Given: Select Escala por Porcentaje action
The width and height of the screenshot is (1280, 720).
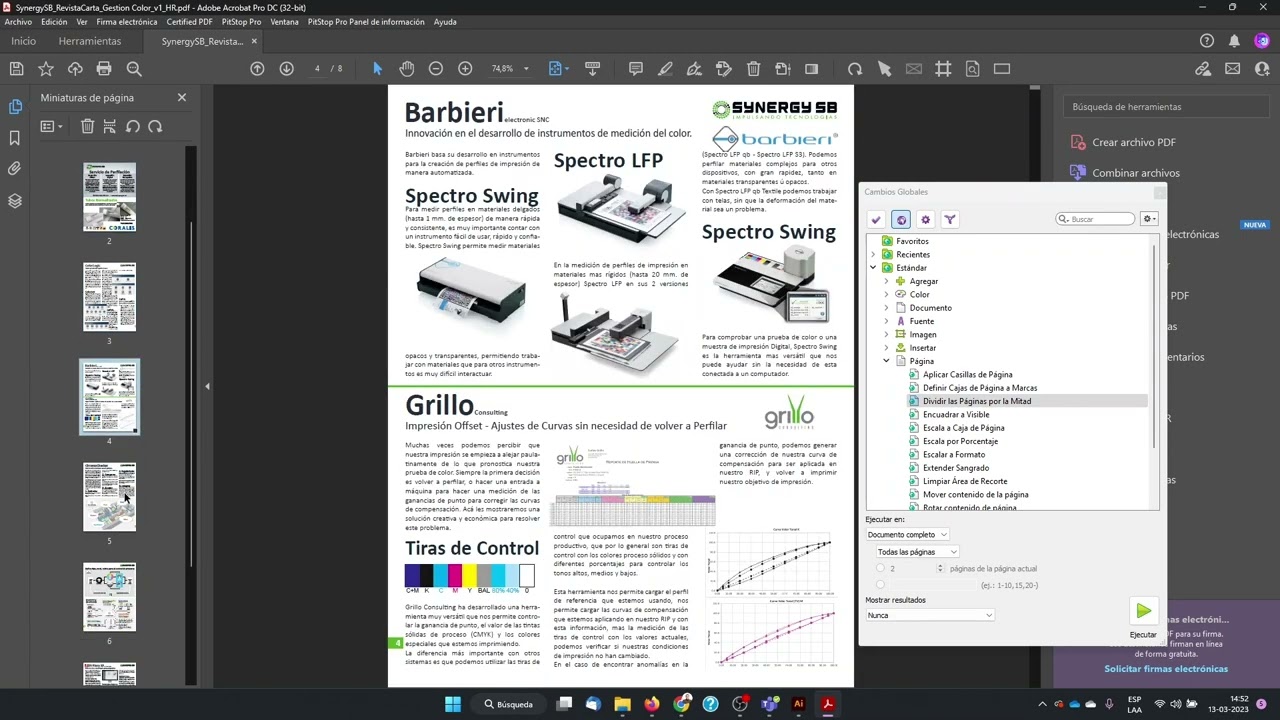Looking at the screenshot, I should [960, 441].
